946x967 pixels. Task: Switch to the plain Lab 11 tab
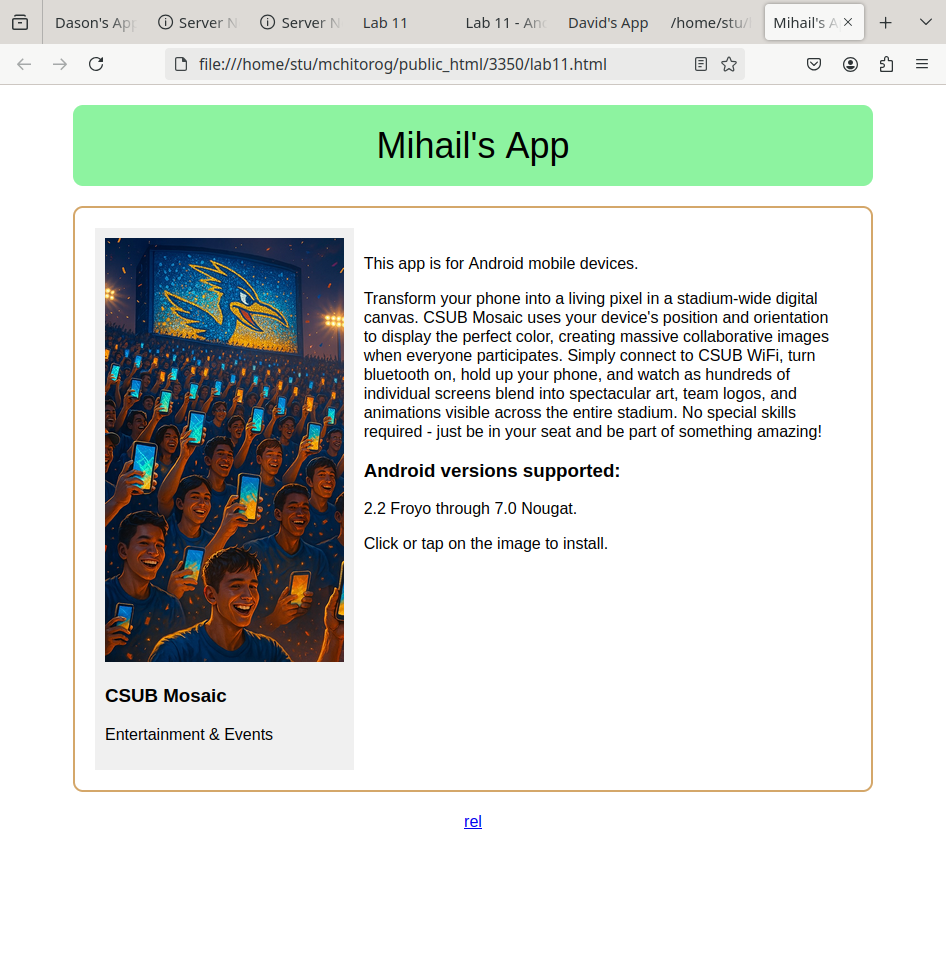(403, 23)
